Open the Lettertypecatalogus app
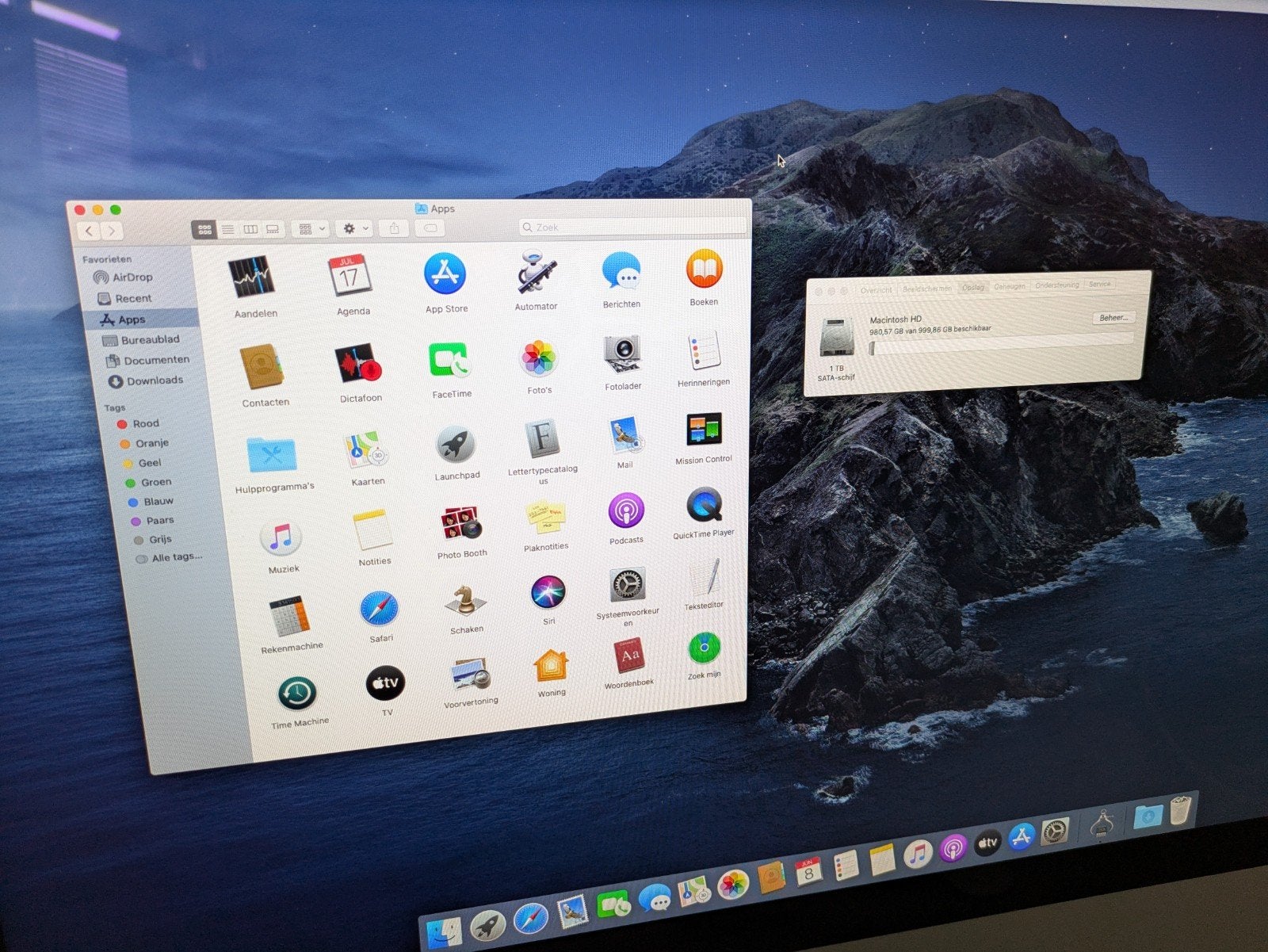This screenshot has height=952, width=1268. tap(543, 440)
